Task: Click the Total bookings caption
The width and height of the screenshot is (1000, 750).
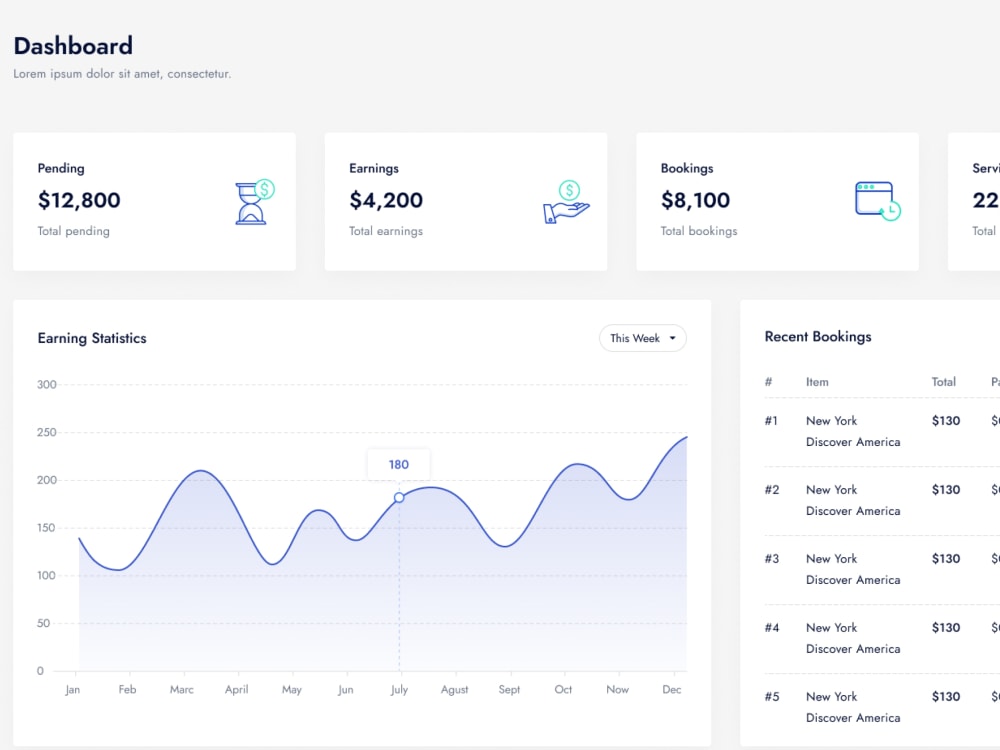Action: pyautogui.click(x=699, y=231)
